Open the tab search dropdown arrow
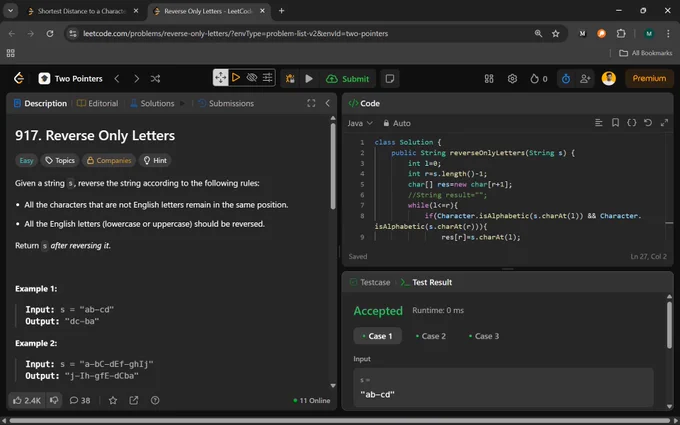The height and width of the screenshot is (425, 680). click(10, 11)
